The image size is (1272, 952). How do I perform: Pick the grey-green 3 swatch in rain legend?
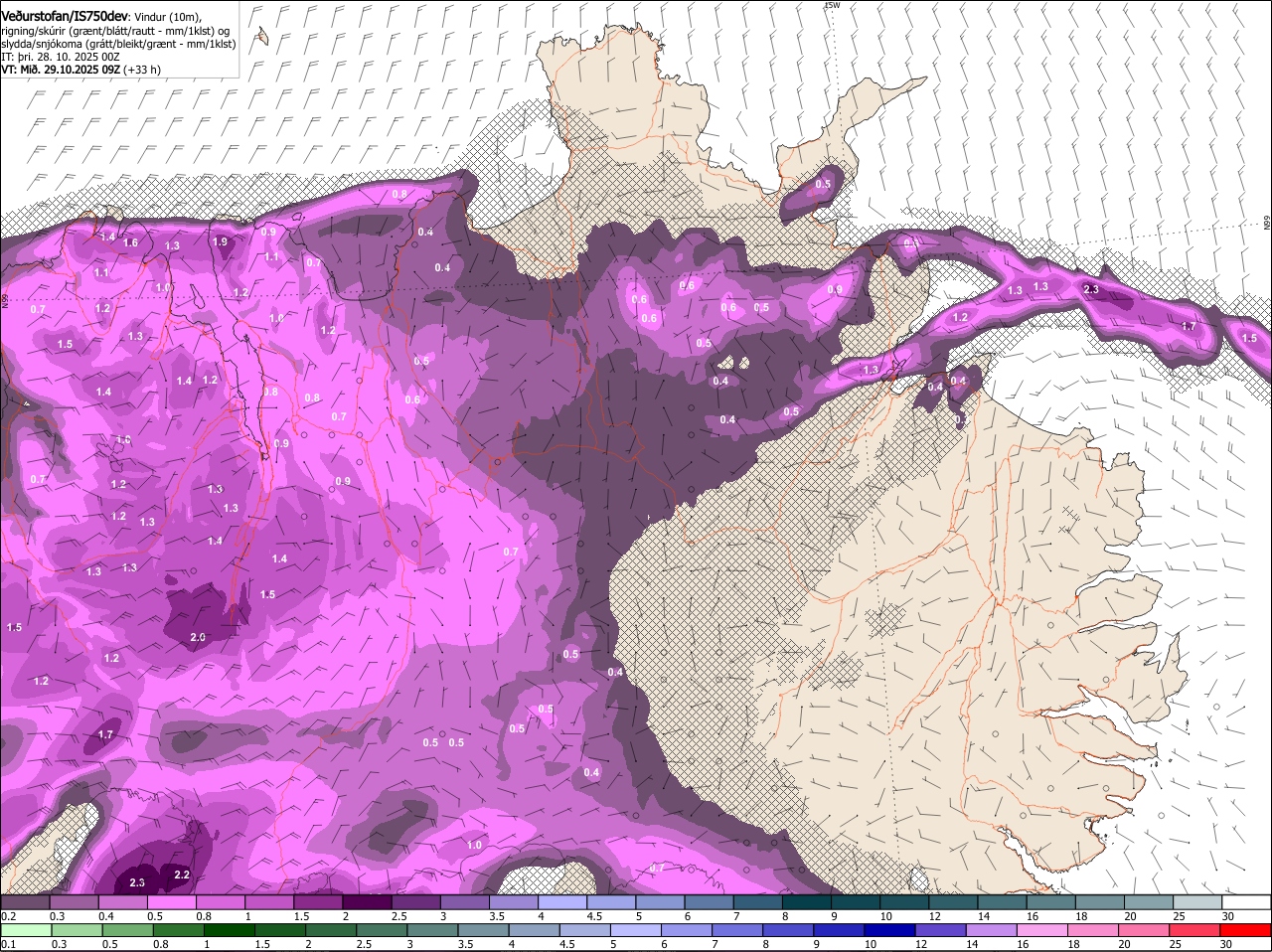[x=432, y=930]
